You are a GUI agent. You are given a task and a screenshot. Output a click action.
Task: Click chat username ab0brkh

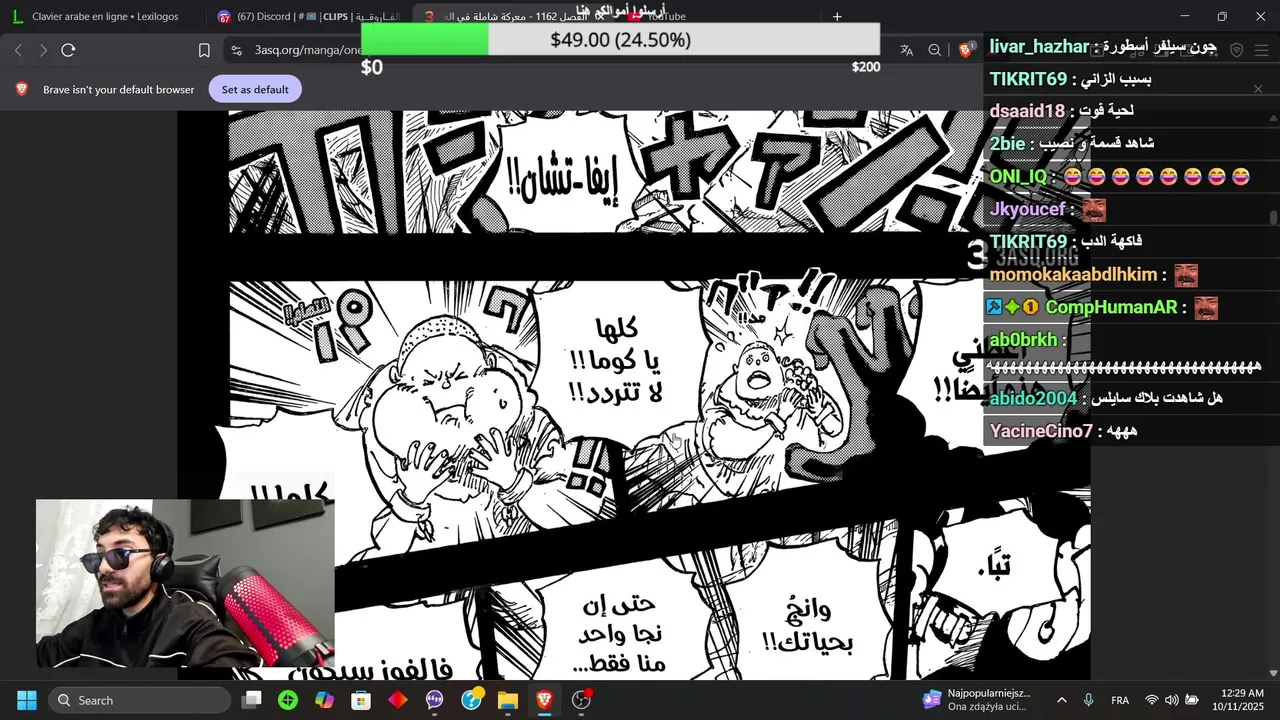click(x=1023, y=340)
